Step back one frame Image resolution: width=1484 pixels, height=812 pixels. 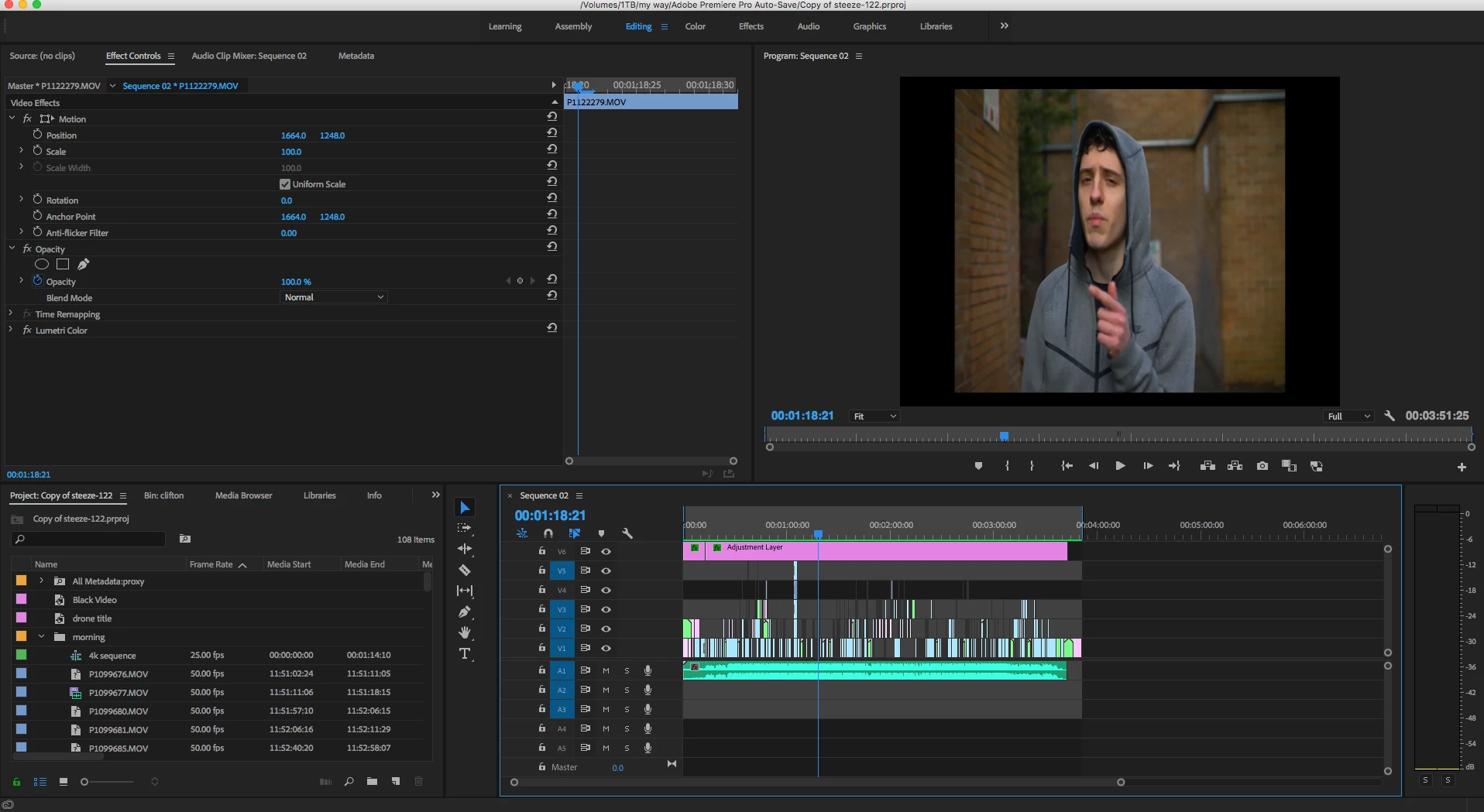point(1094,466)
